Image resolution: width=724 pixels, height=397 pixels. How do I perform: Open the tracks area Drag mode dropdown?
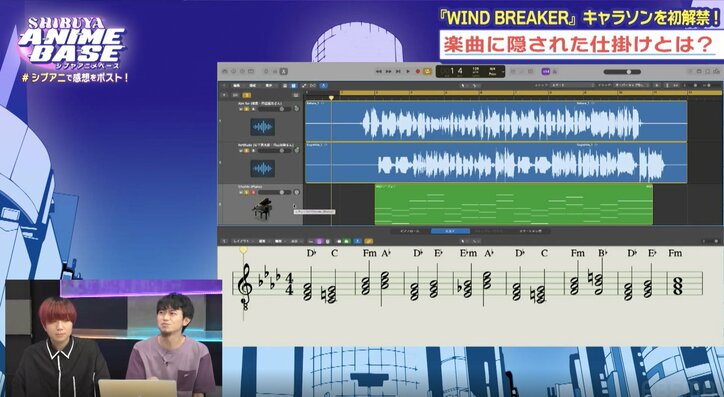click(633, 85)
